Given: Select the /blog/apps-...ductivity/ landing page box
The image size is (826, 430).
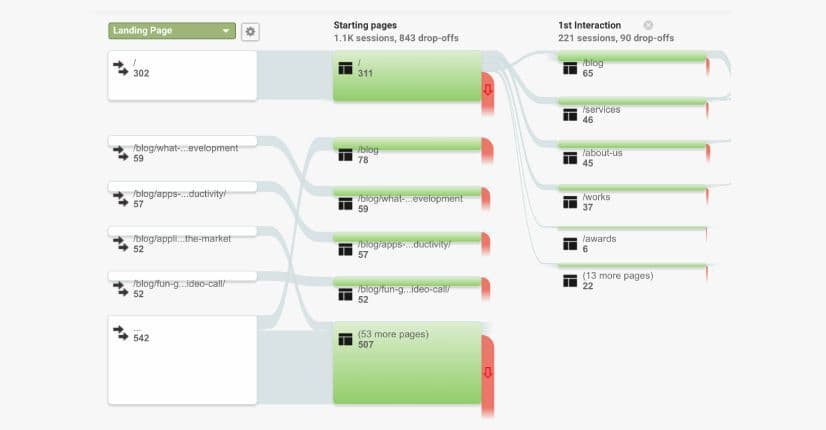Looking at the screenshot, I should coord(184,198).
